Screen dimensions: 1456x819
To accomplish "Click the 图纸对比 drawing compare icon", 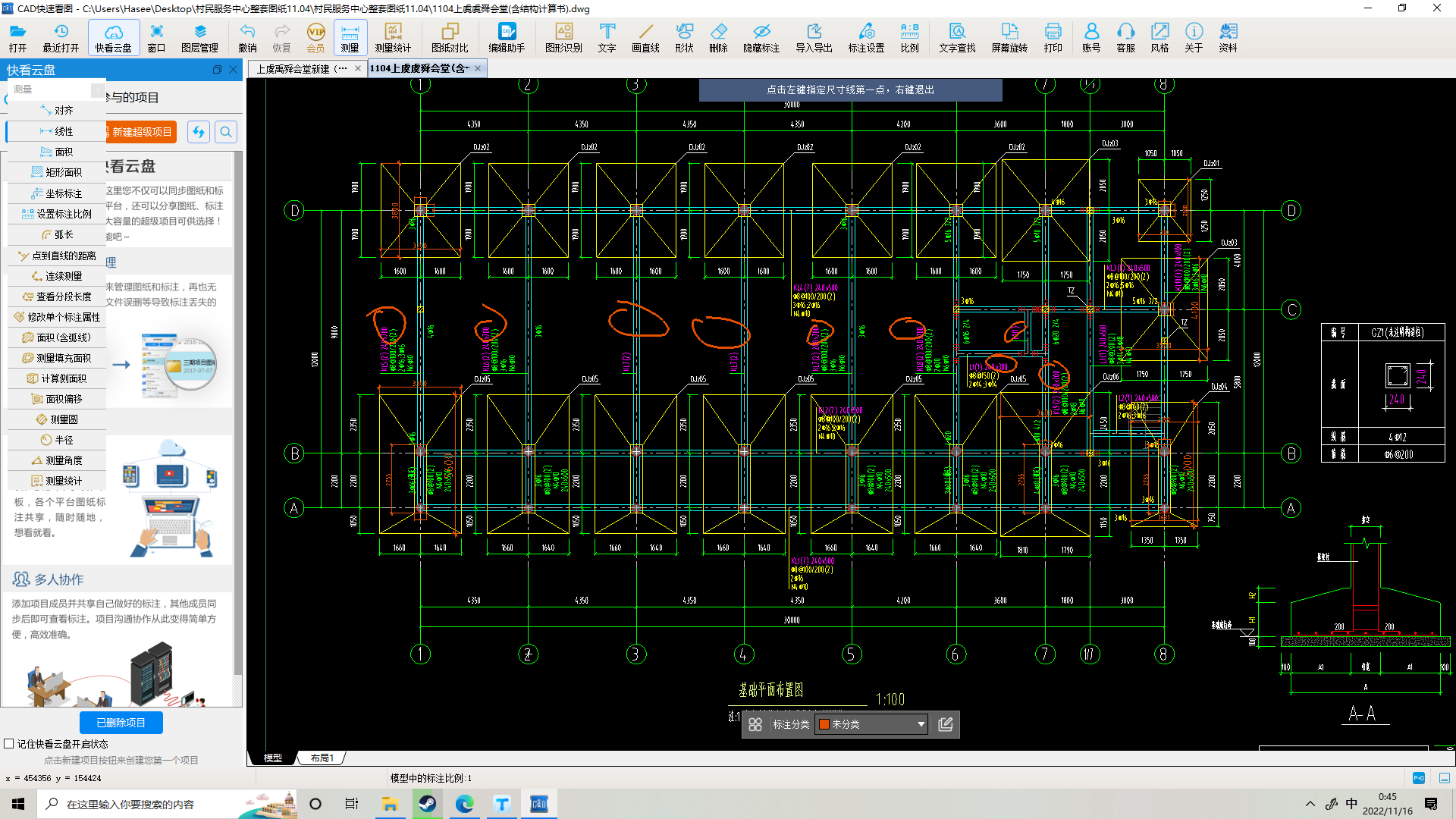I will point(450,37).
